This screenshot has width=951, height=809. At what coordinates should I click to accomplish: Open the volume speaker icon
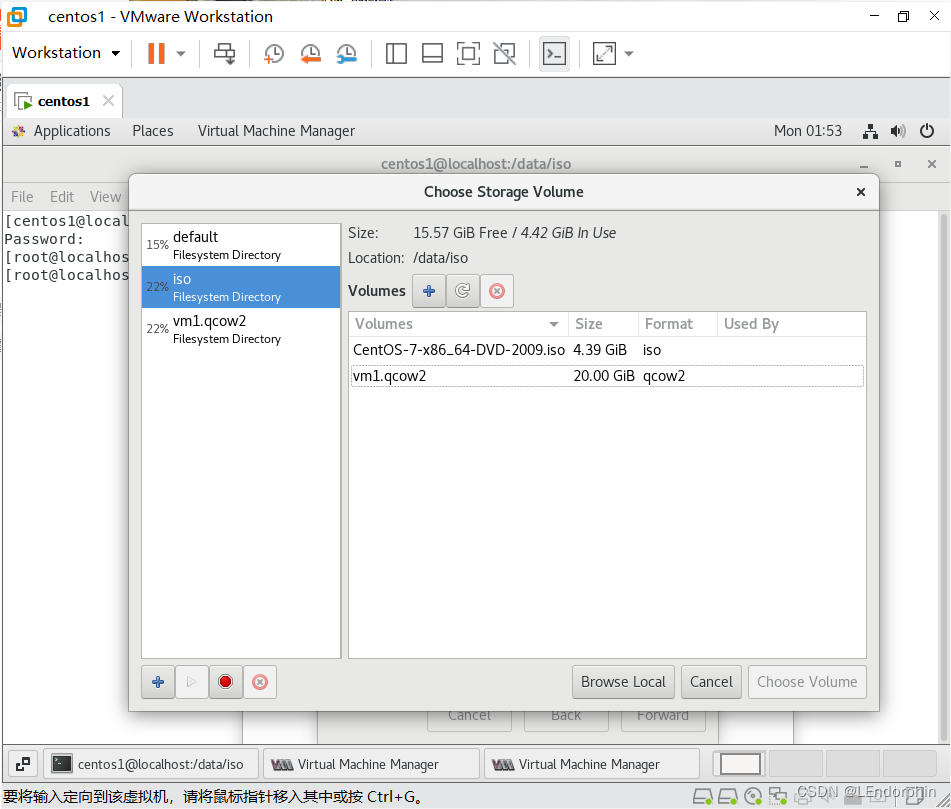(x=898, y=131)
